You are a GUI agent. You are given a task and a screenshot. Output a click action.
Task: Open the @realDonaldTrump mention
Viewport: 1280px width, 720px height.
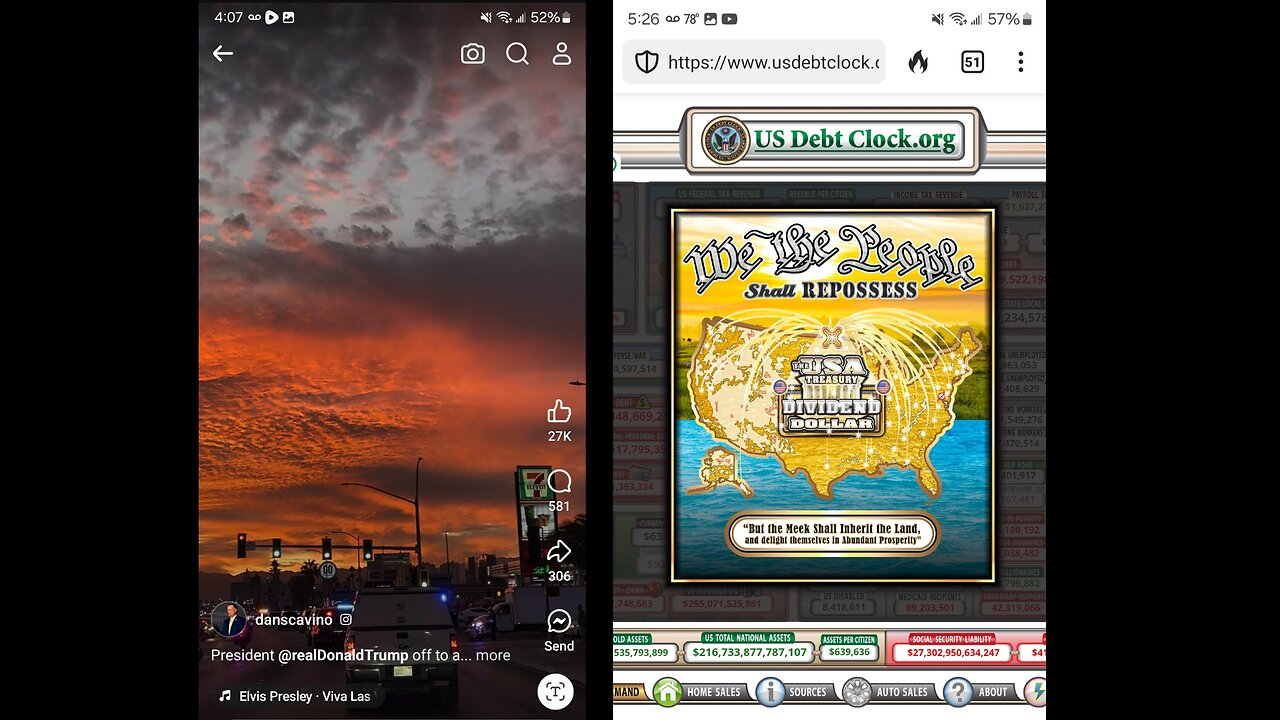click(x=343, y=655)
